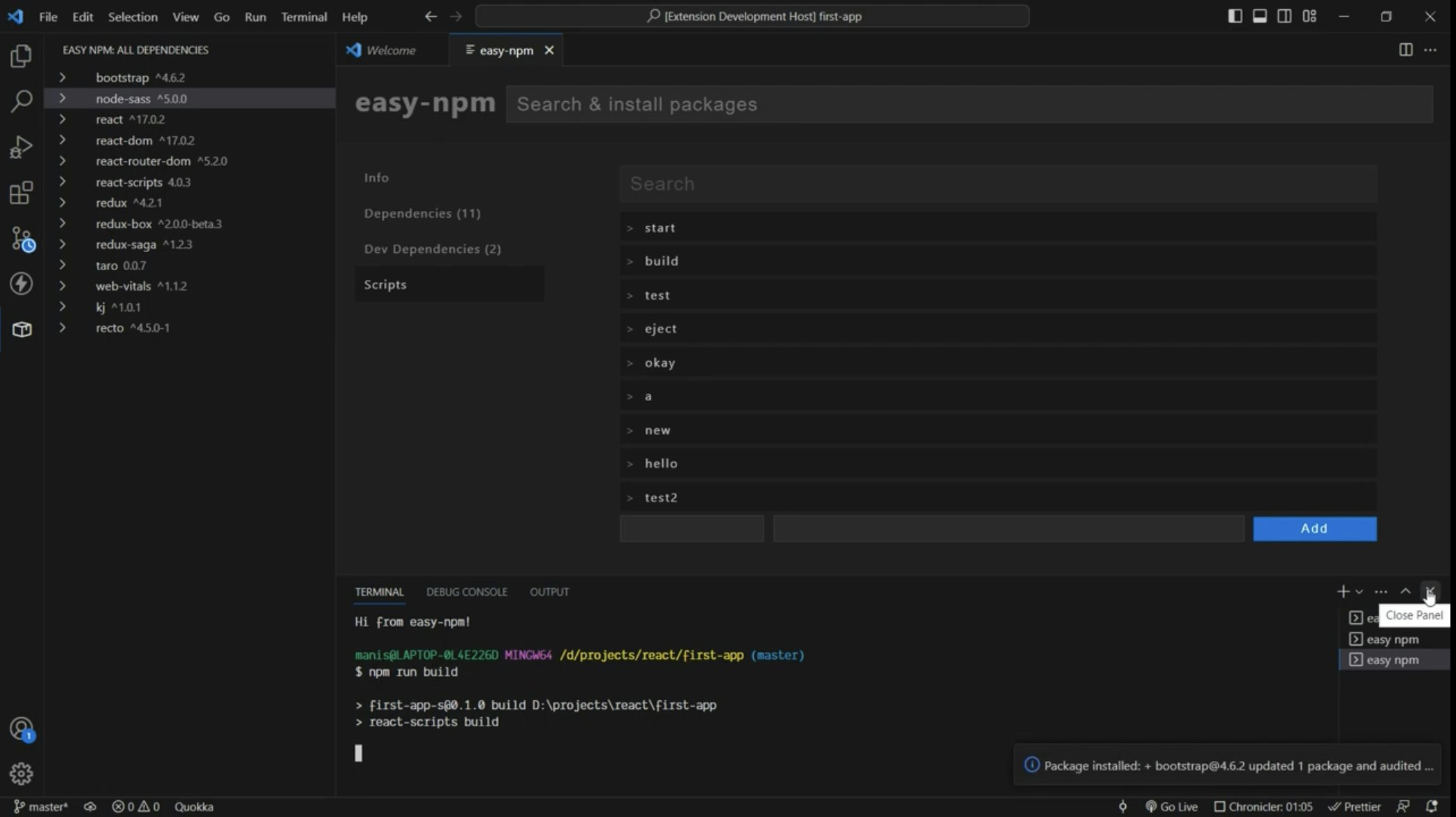
Task: Click the new script command input
Action: click(1009, 529)
